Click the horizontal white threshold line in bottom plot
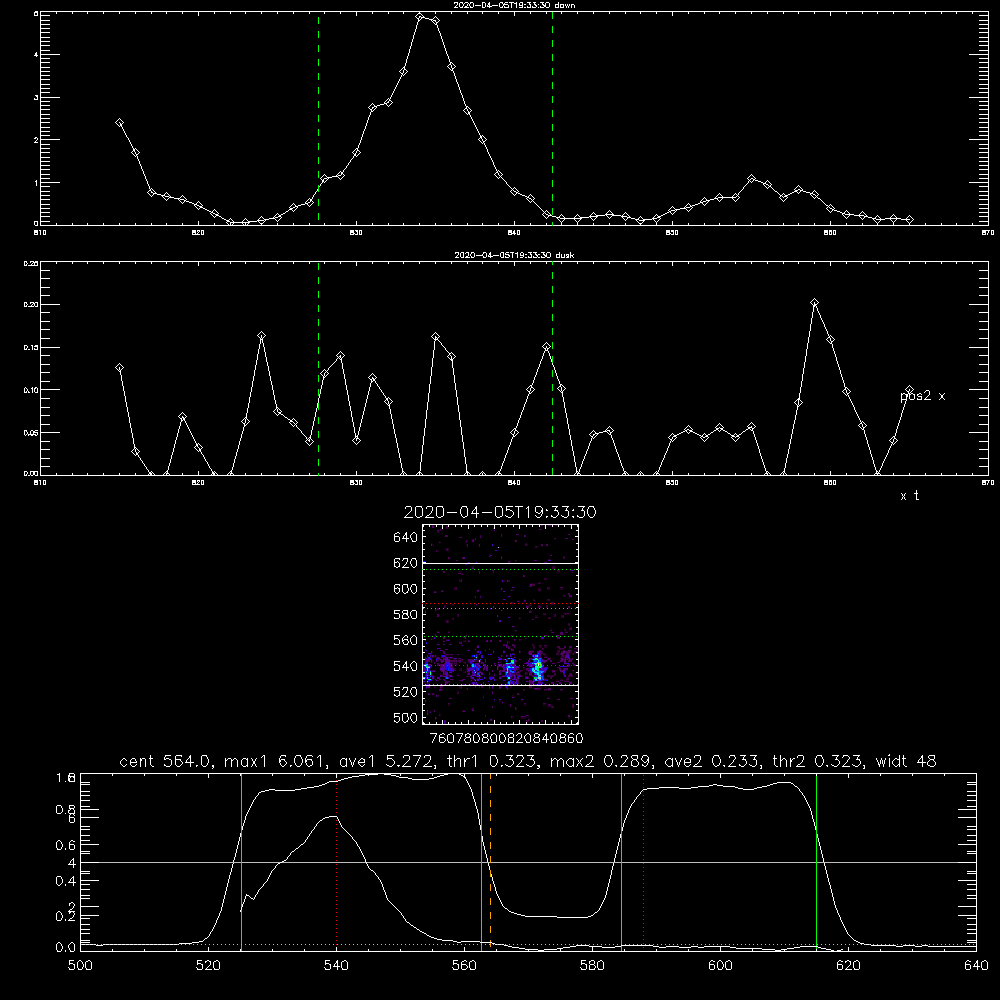The width and height of the screenshot is (1000, 1000). [x=528, y=862]
